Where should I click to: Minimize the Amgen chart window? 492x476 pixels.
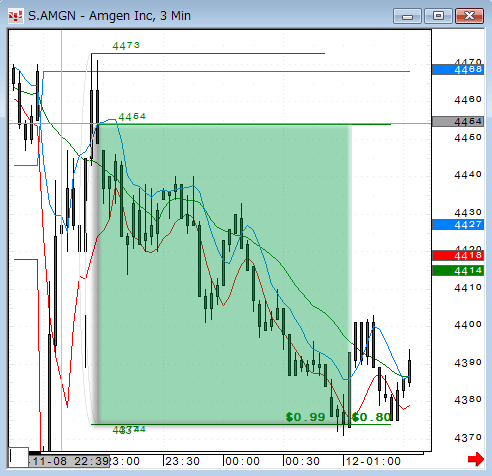tap(407, 16)
